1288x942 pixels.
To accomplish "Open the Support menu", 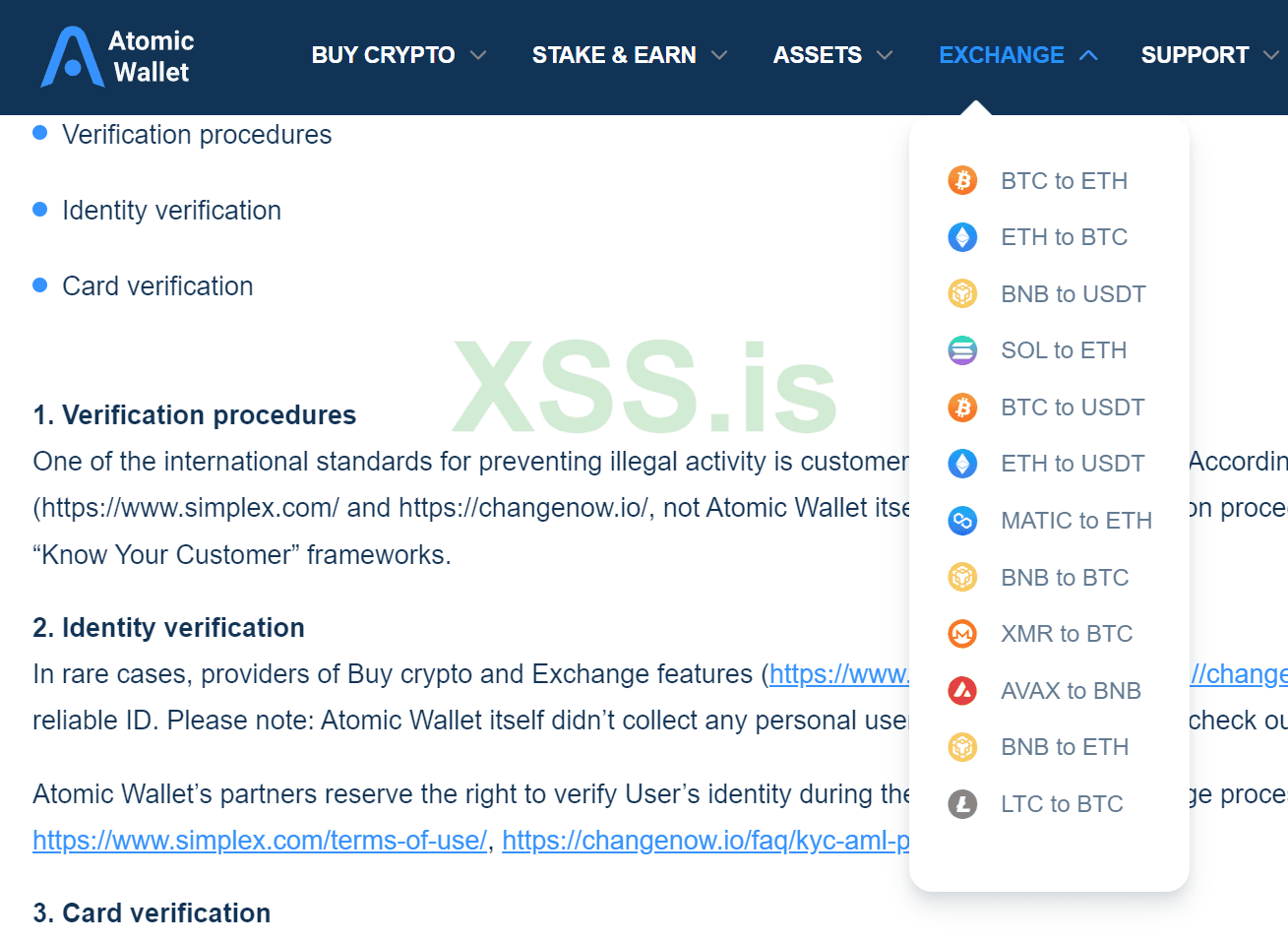I will click(1208, 55).
